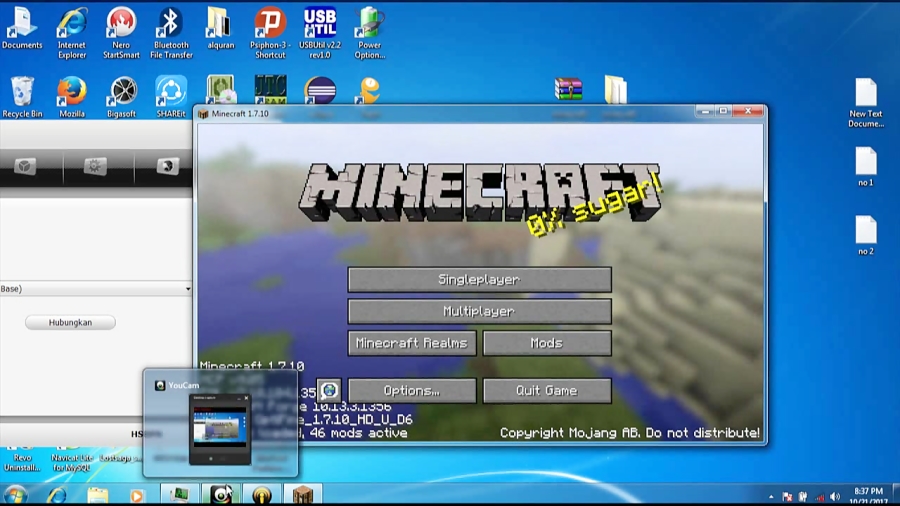Launch Internet Explorer from the desktop
900x506 pixels.
pos(72,33)
